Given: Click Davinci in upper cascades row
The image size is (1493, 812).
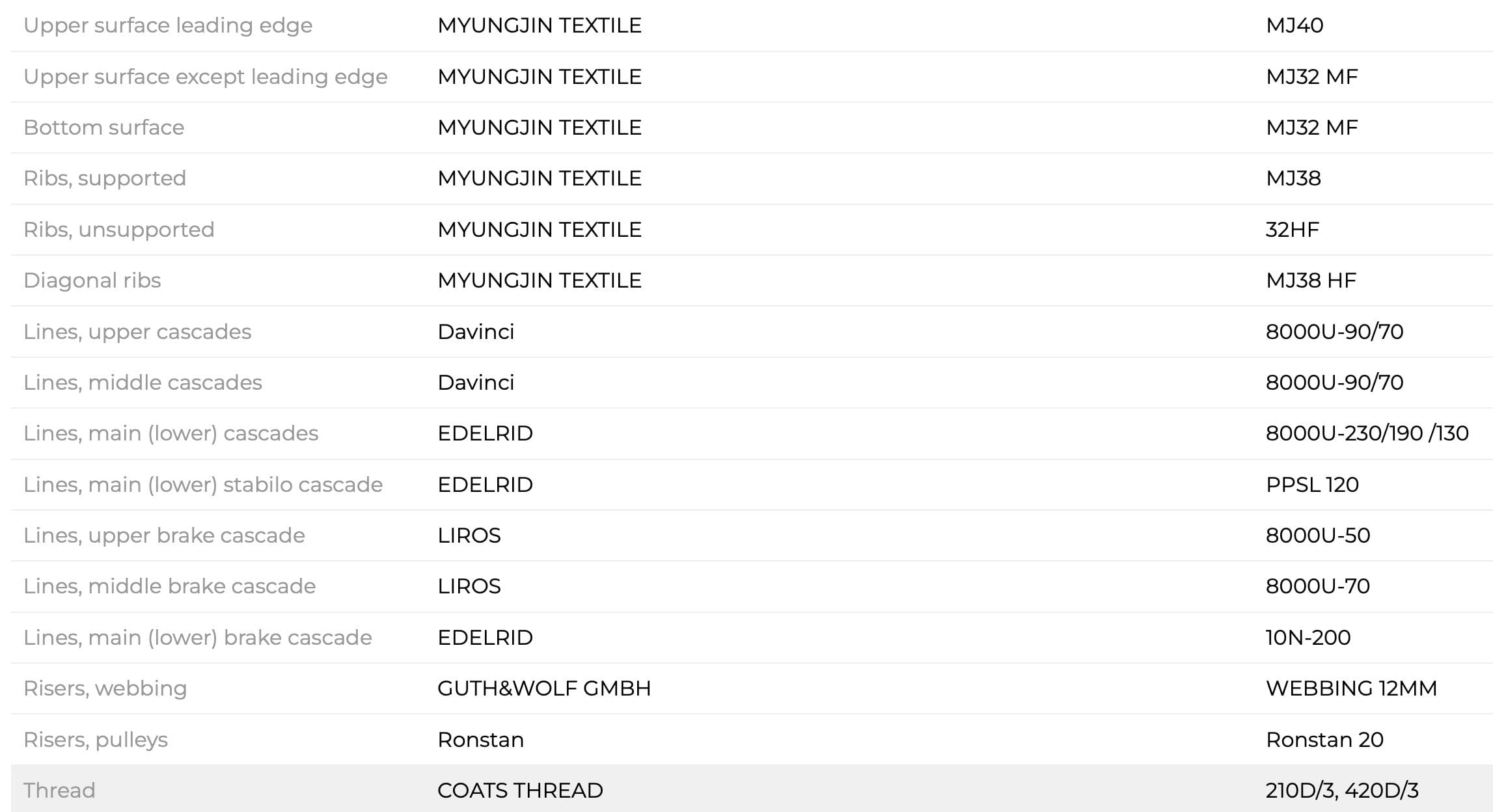Looking at the screenshot, I should 476,332.
